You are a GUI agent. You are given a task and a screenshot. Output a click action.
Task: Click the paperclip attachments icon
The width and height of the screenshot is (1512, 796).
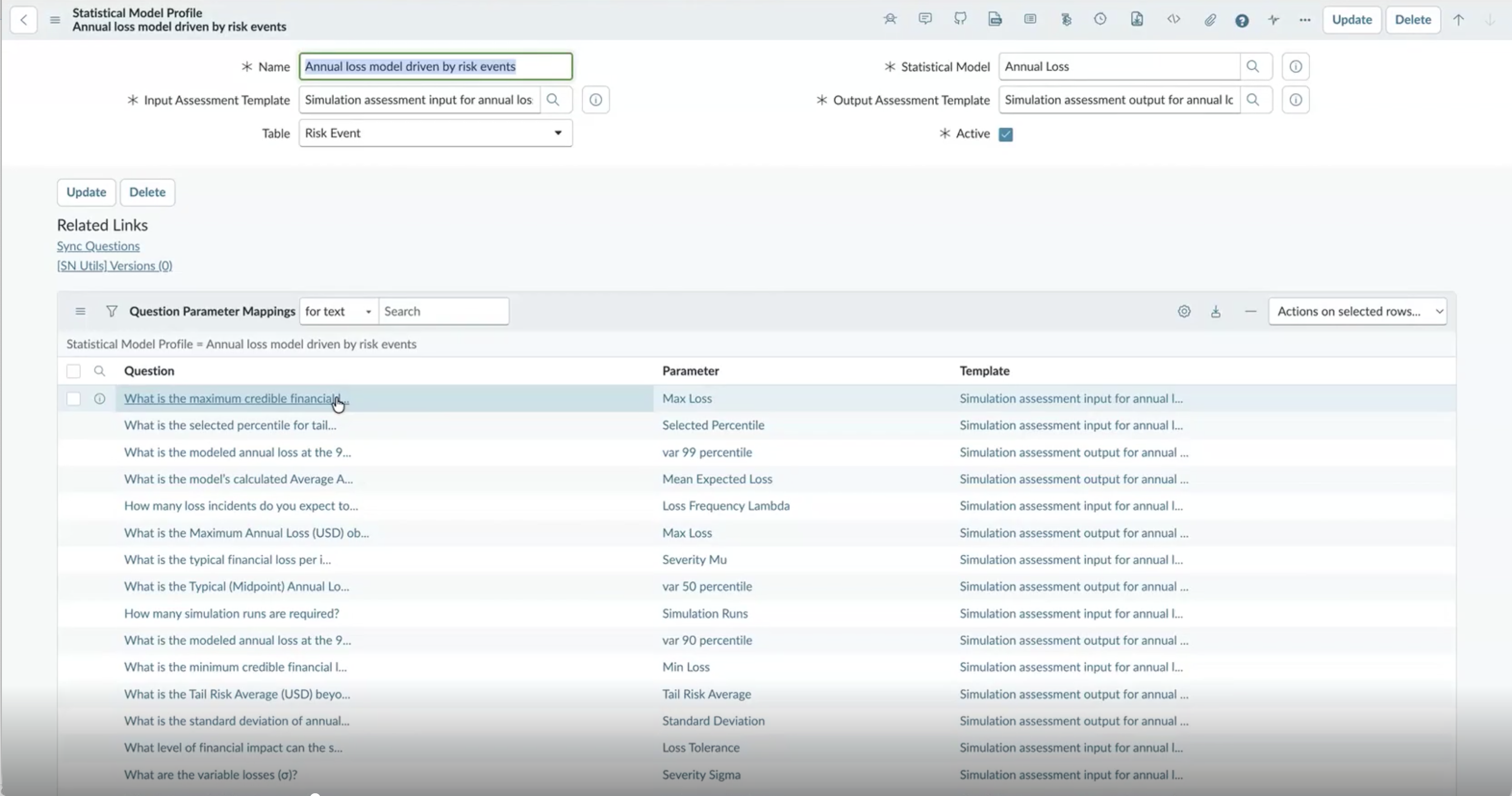coord(1210,20)
